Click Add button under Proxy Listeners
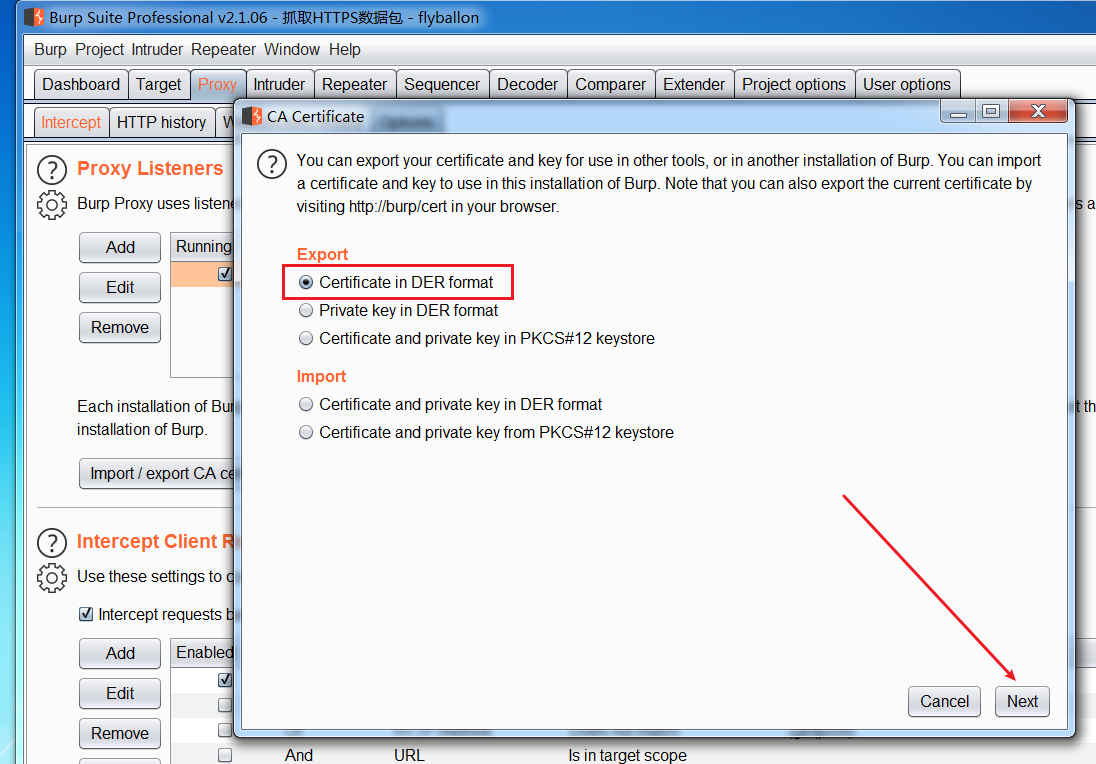 (x=120, y=247)
